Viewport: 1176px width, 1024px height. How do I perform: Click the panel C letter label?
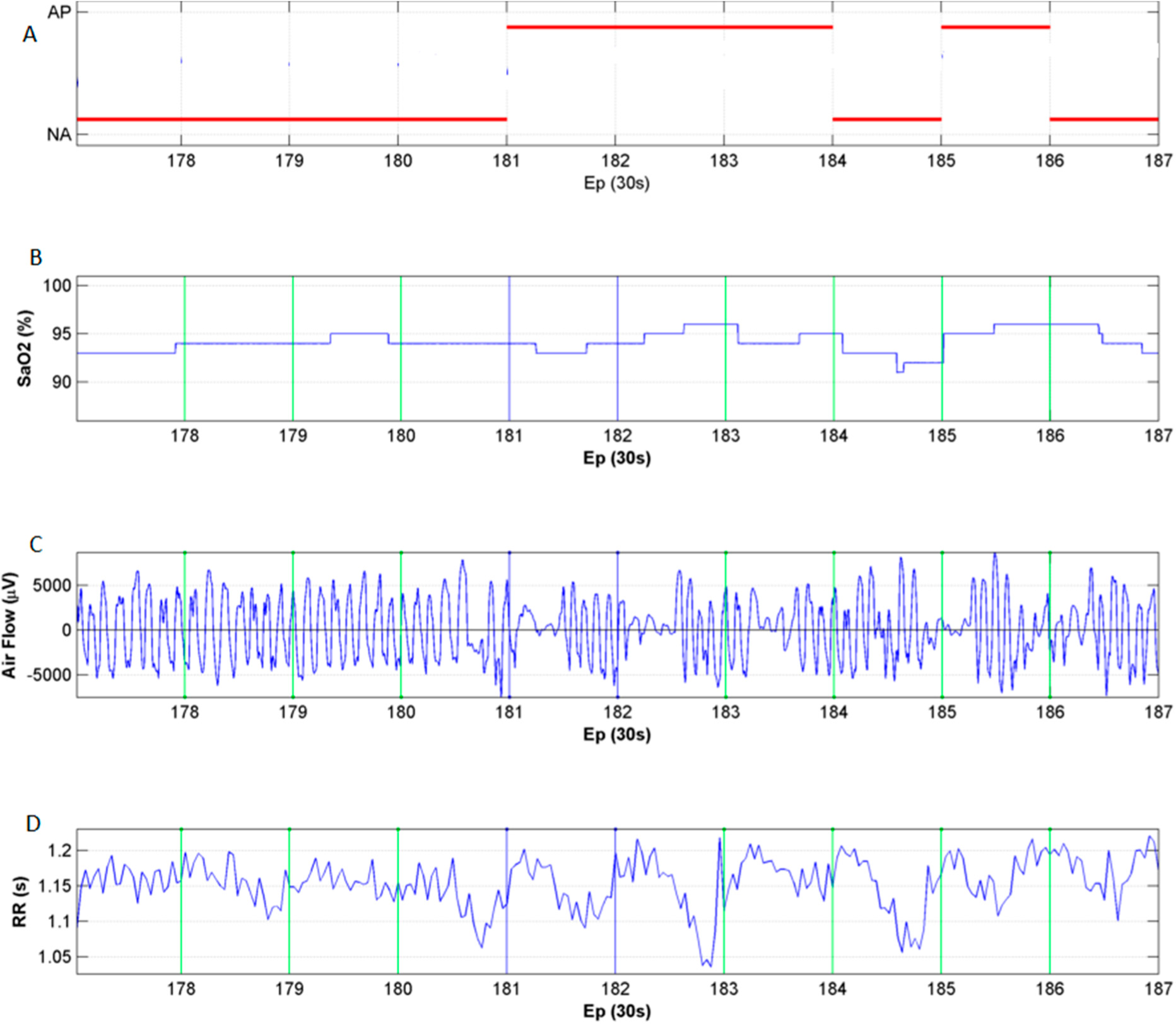pos(36,544)
